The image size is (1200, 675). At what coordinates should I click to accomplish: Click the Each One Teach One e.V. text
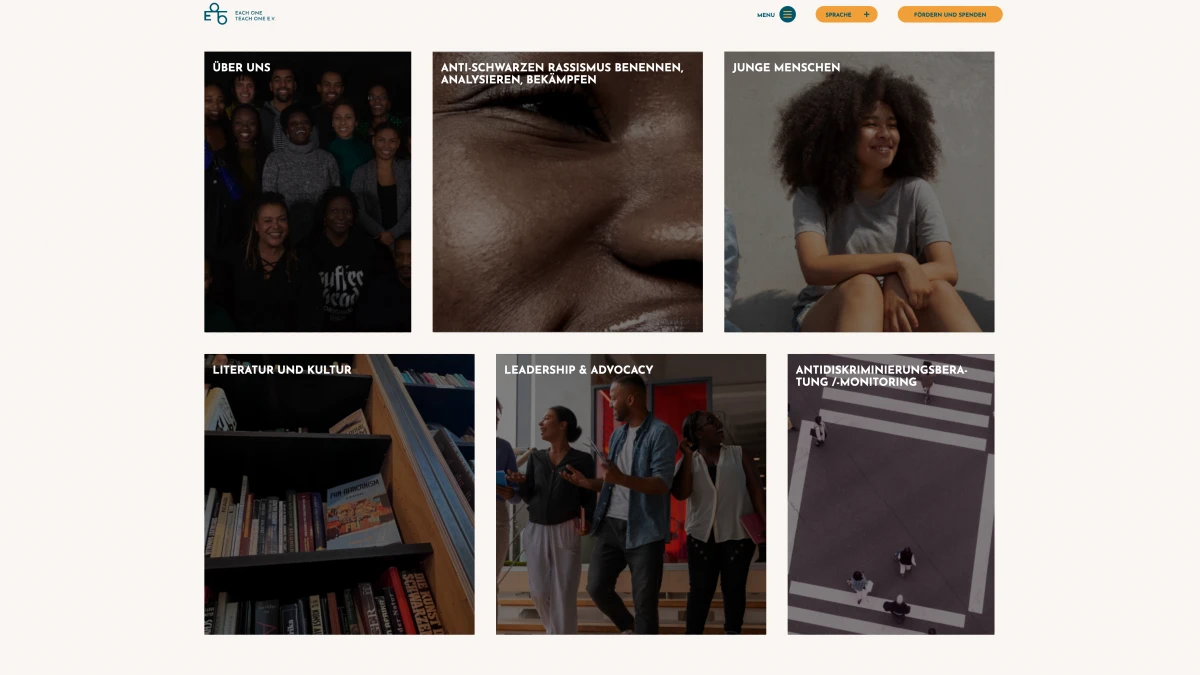click(x=254, y=16)
